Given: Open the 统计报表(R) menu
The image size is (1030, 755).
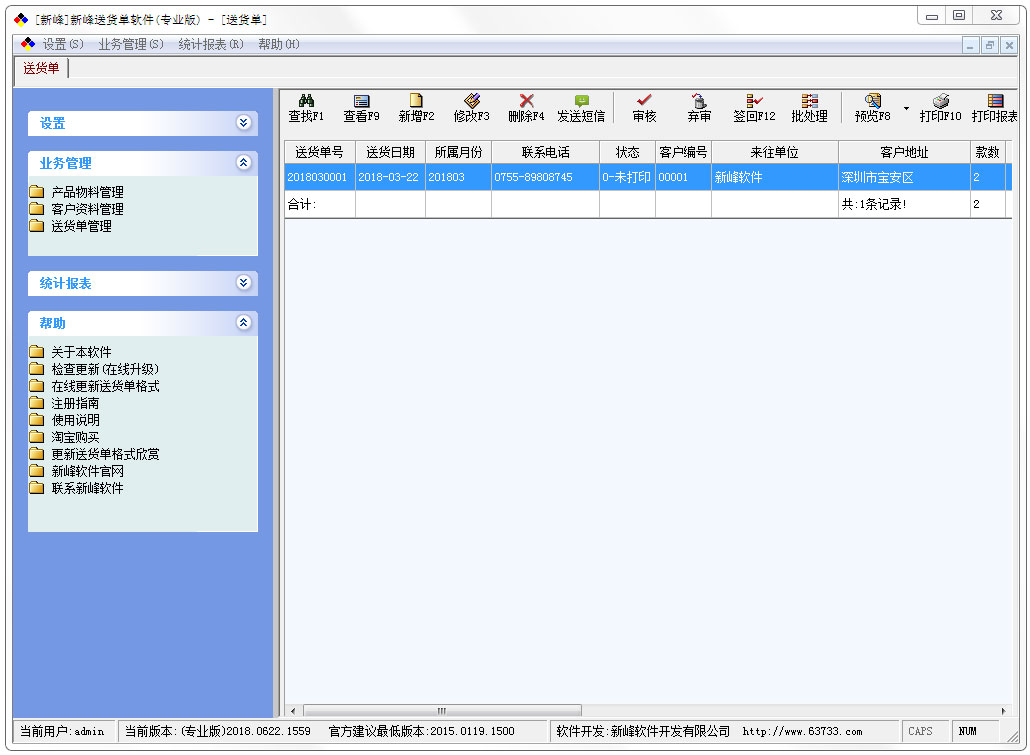Looking at the screenshot, I should click(x=211, y=44).
